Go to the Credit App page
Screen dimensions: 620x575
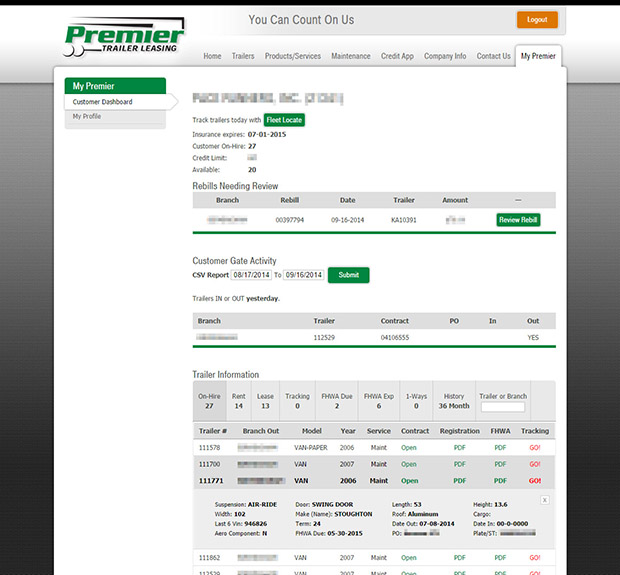(397, 57)
